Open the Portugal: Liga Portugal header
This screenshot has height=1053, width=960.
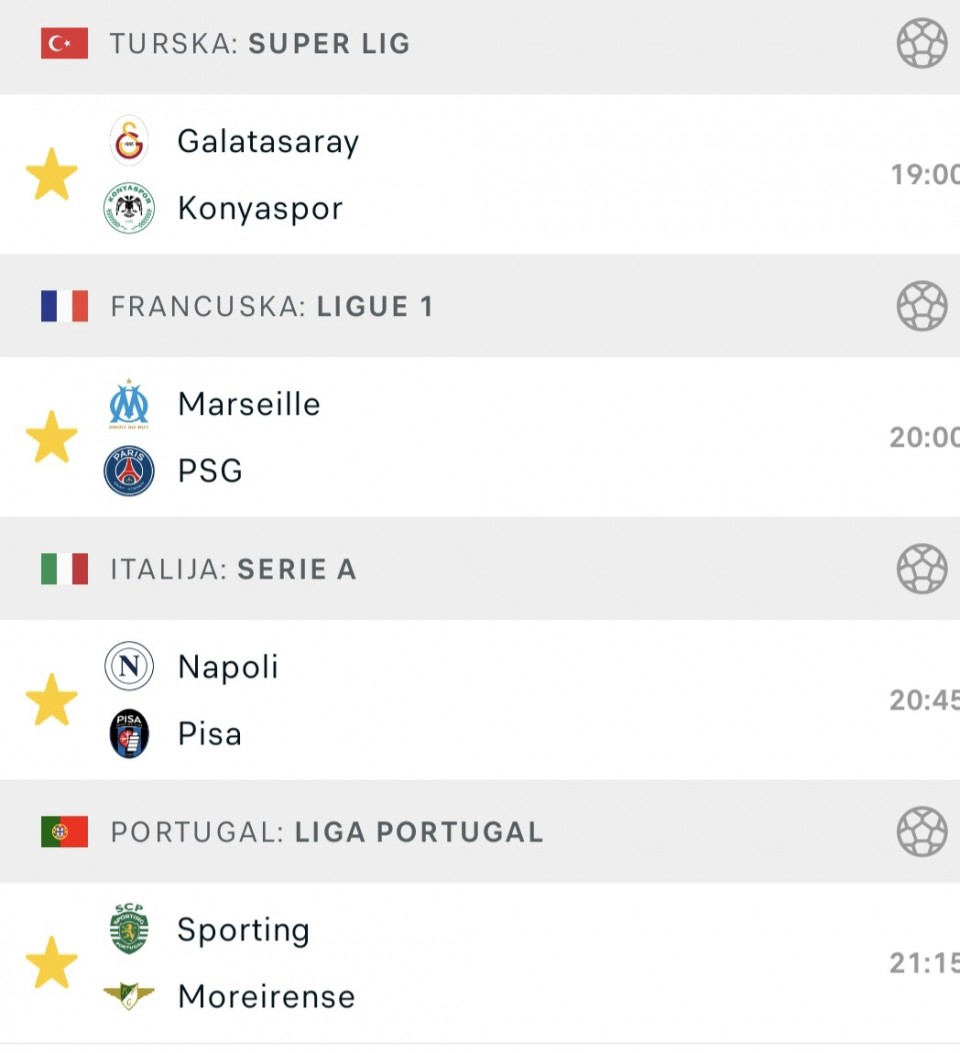click(x=327, y=832)
